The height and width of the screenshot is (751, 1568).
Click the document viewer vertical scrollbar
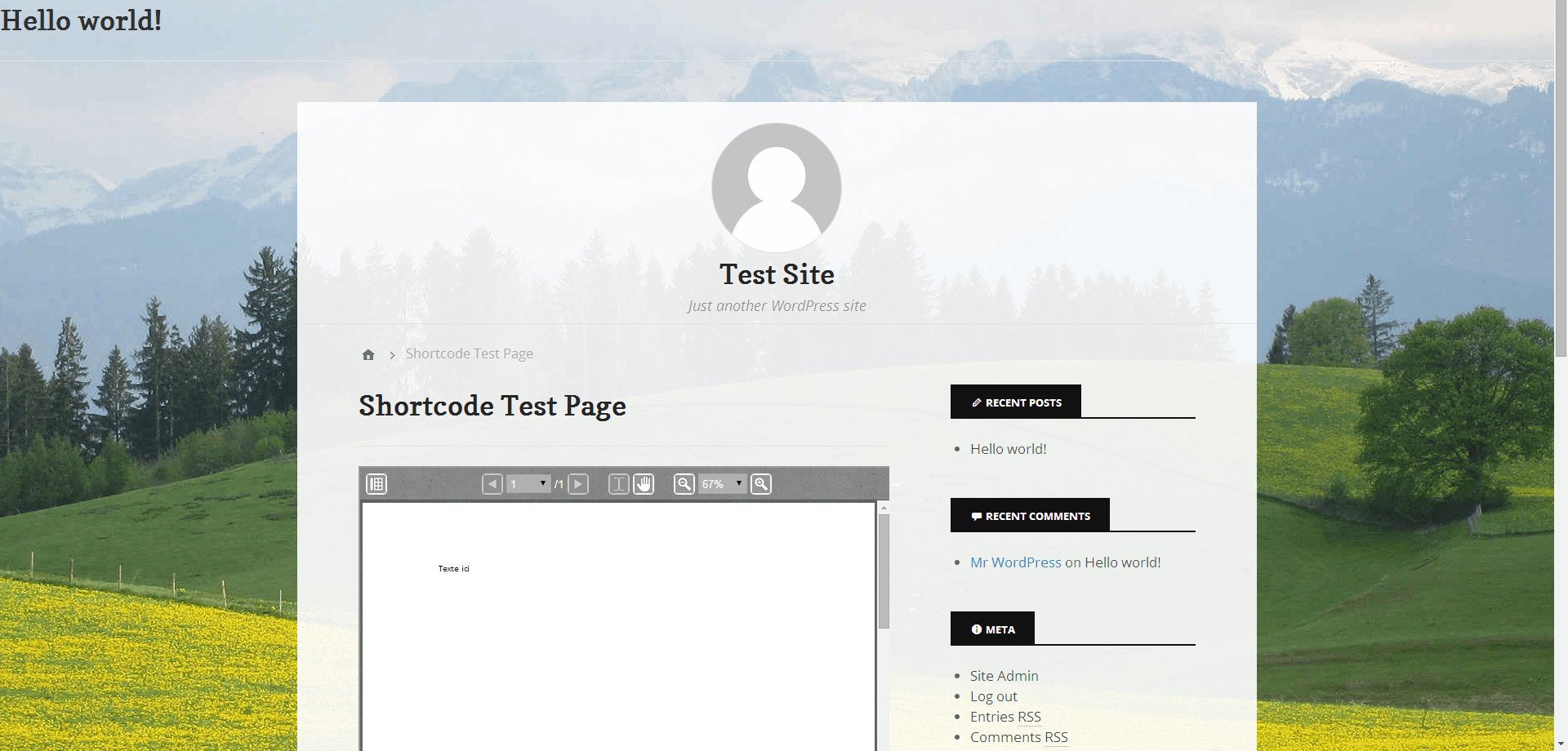(x=884, y=571)
